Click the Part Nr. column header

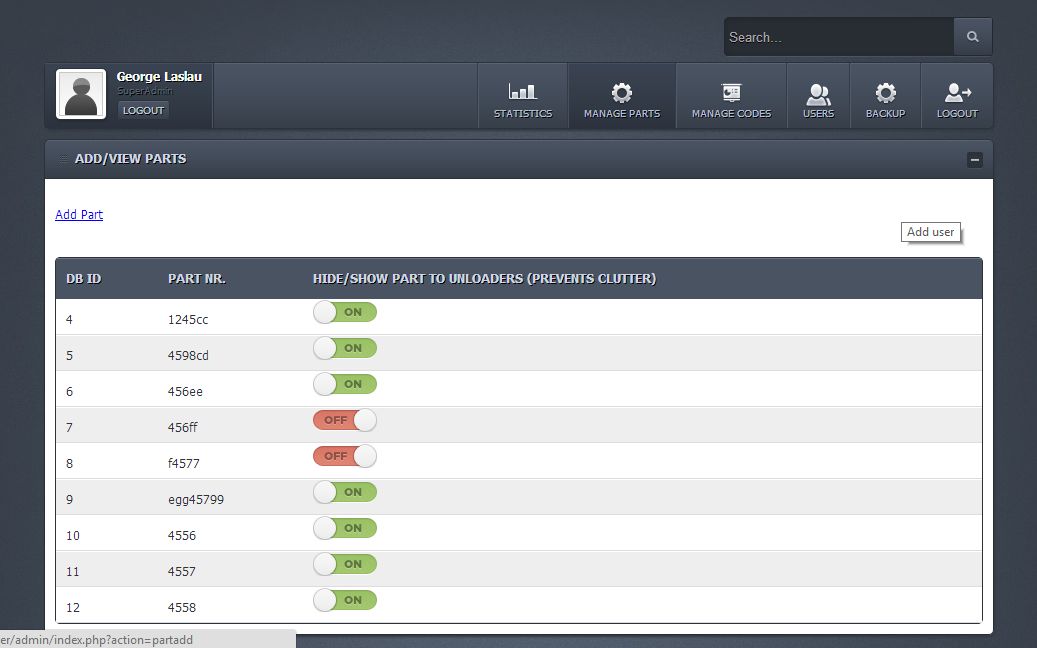pyautogui.click(x=197, y=279)
